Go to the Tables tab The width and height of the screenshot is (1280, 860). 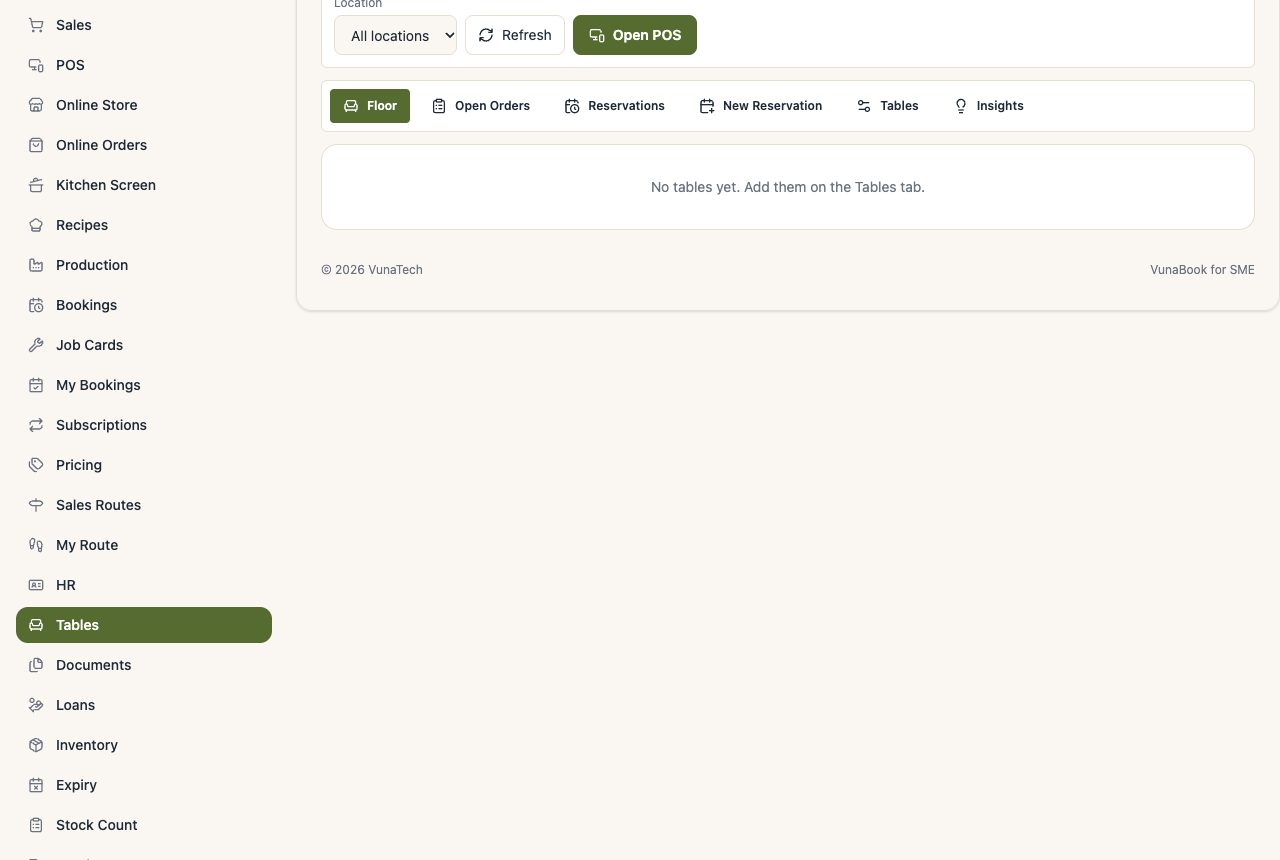[888, 106]
